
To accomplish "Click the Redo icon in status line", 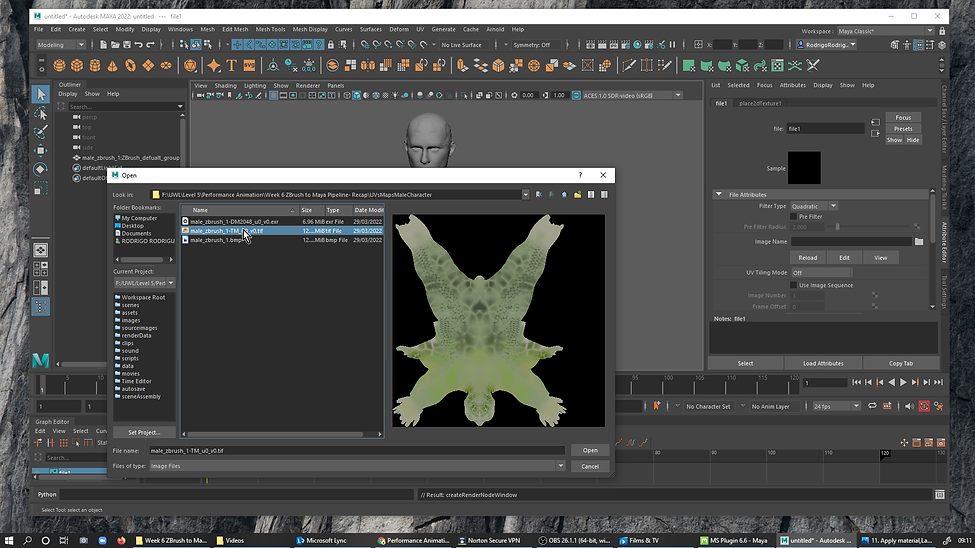I will pos(150,45).
